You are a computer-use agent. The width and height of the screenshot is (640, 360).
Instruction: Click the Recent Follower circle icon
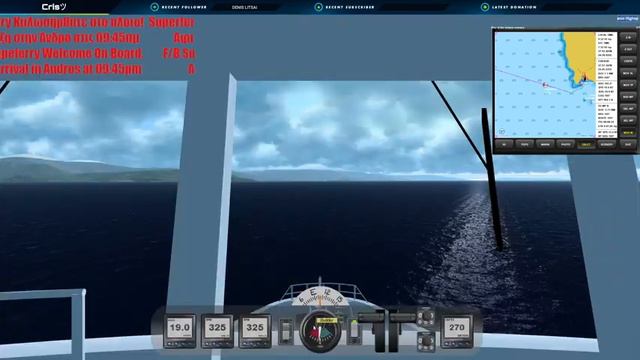point(155,7)
